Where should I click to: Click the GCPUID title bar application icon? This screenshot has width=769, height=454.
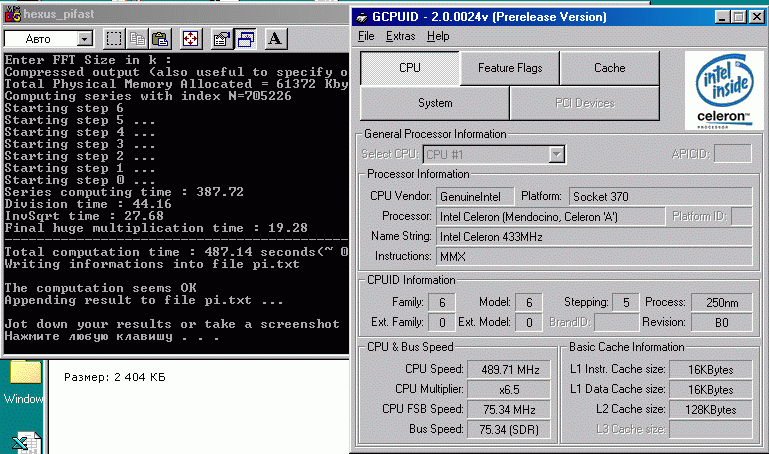coord(362,17)
